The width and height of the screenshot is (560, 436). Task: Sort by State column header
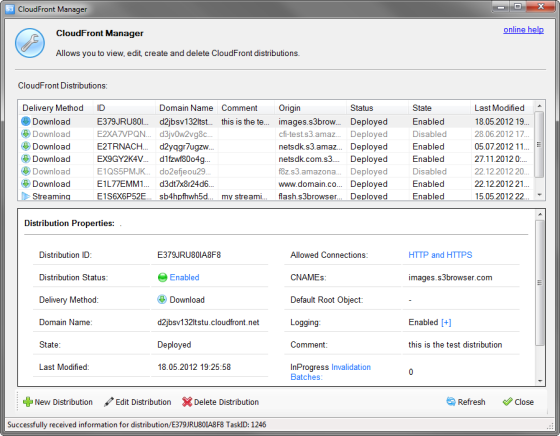coord(439,108)
